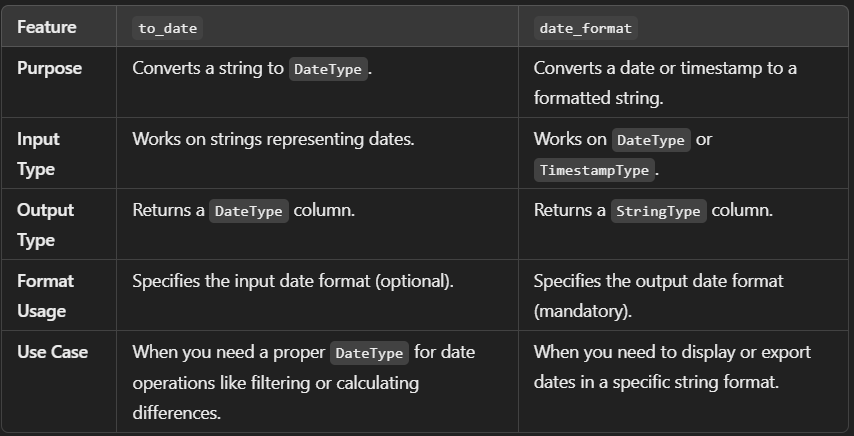Click 'operations like filtering or calculating' text
The width and height of the screenshot is (854, 436).
pos(275,383)
